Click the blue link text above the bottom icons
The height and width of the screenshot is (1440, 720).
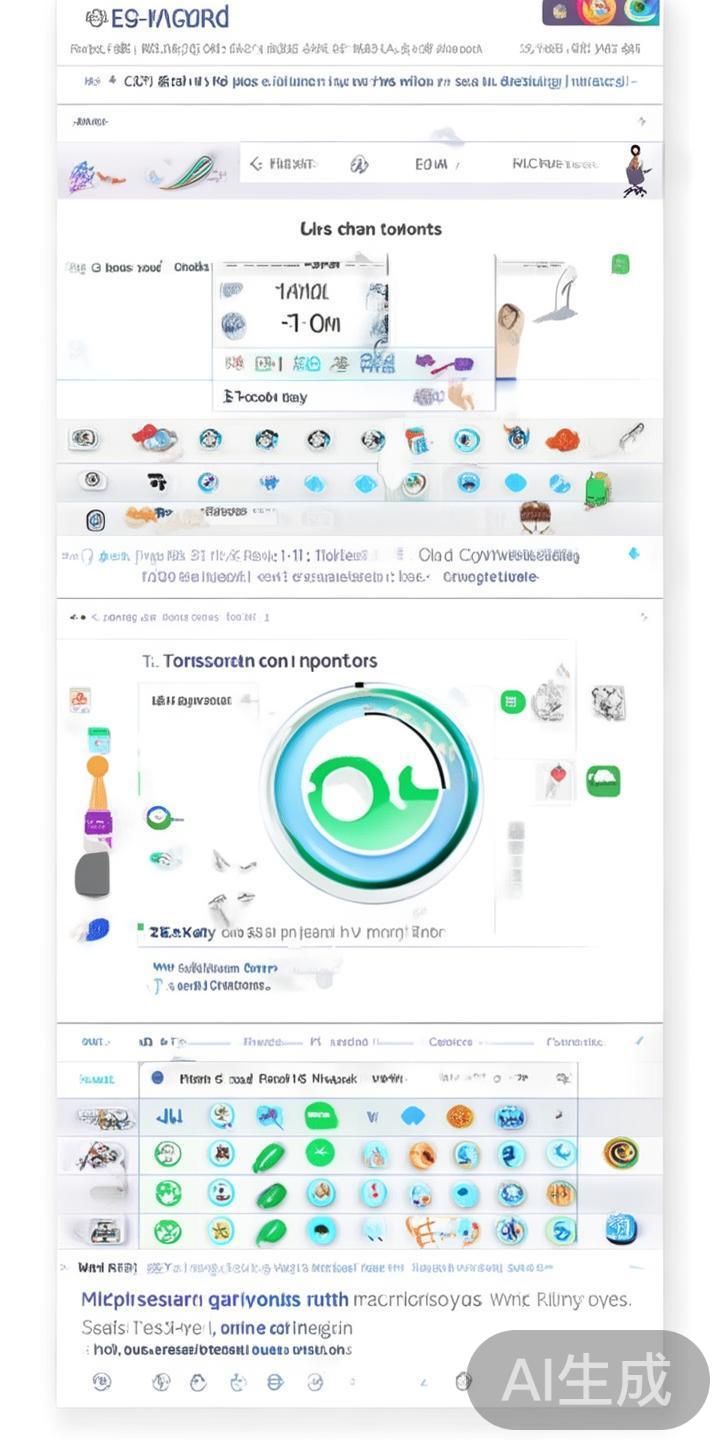[215, 1299]
